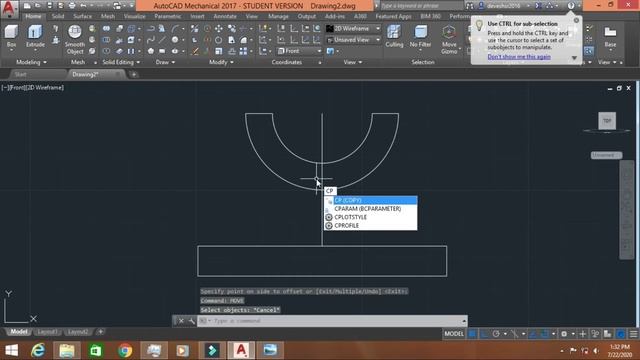The height and width of the screenshot is (360, 640).
Task: Switch to the Start document tab
Action: click(20, 74)
